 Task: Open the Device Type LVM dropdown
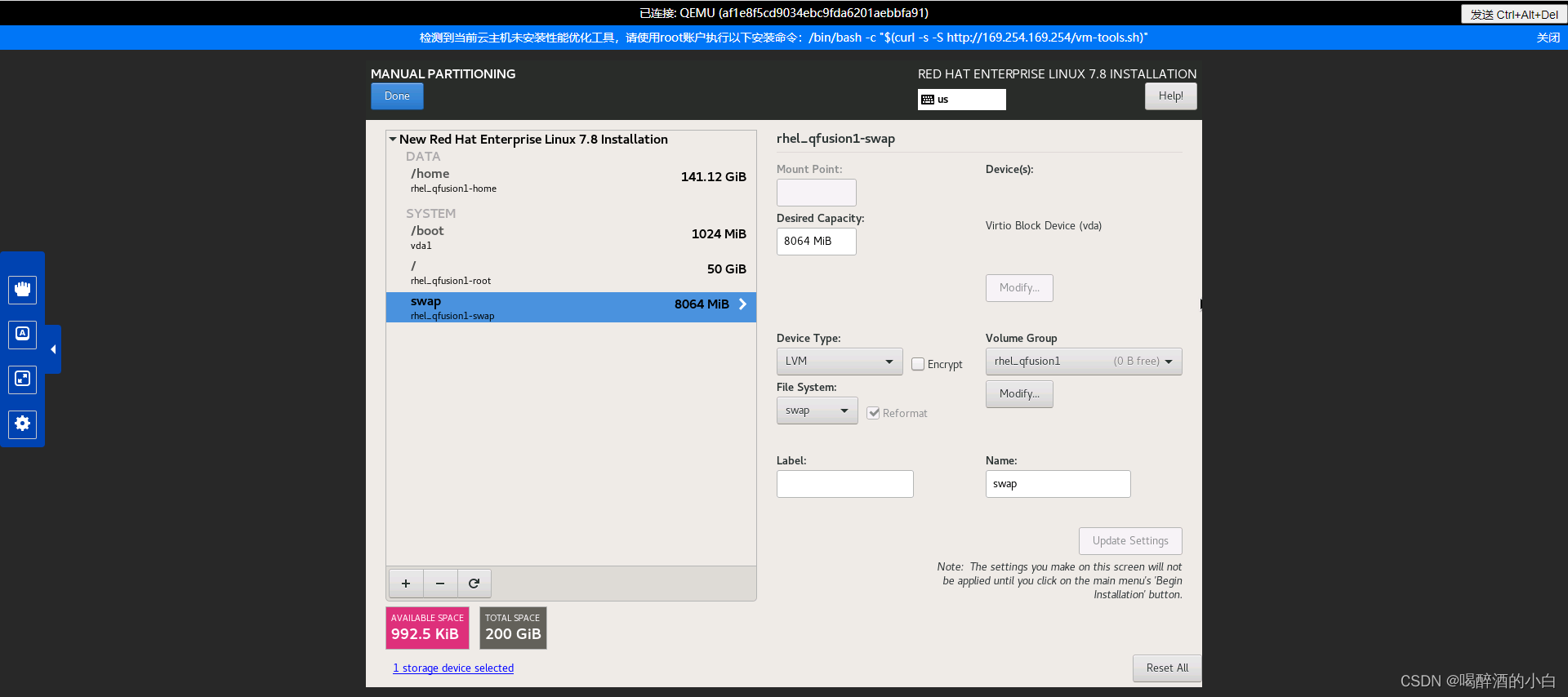pyautogui.click(x=840, y=362)
